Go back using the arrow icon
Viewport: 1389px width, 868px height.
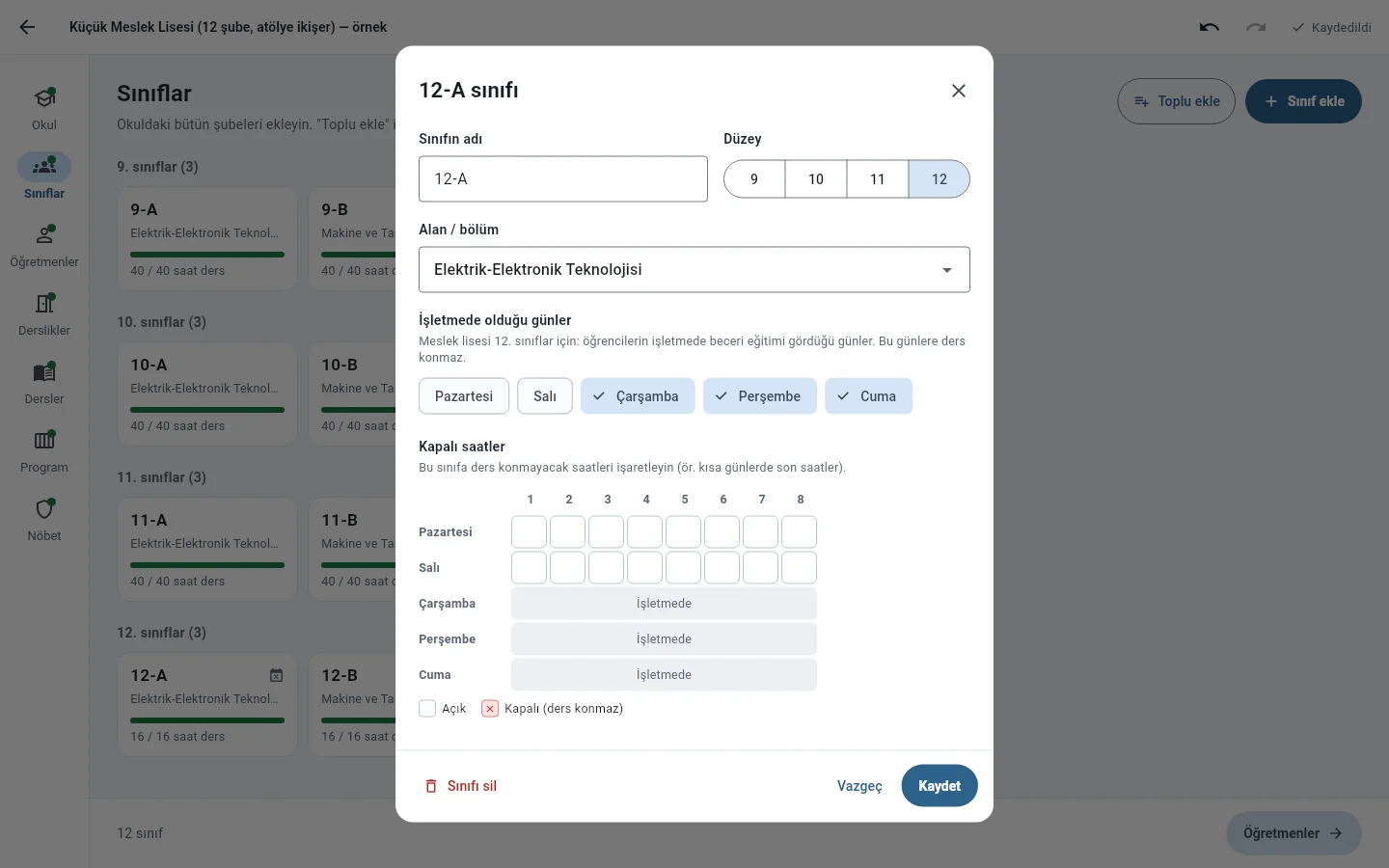click(x=27, y=27)
